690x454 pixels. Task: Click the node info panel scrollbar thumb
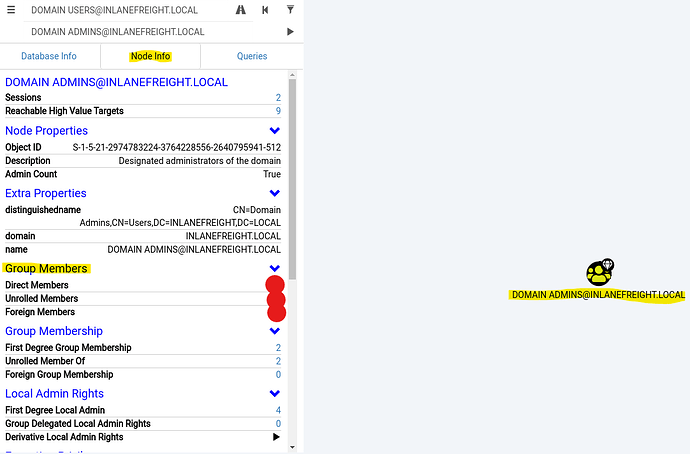pyautogui.click(x=293, y=179)
